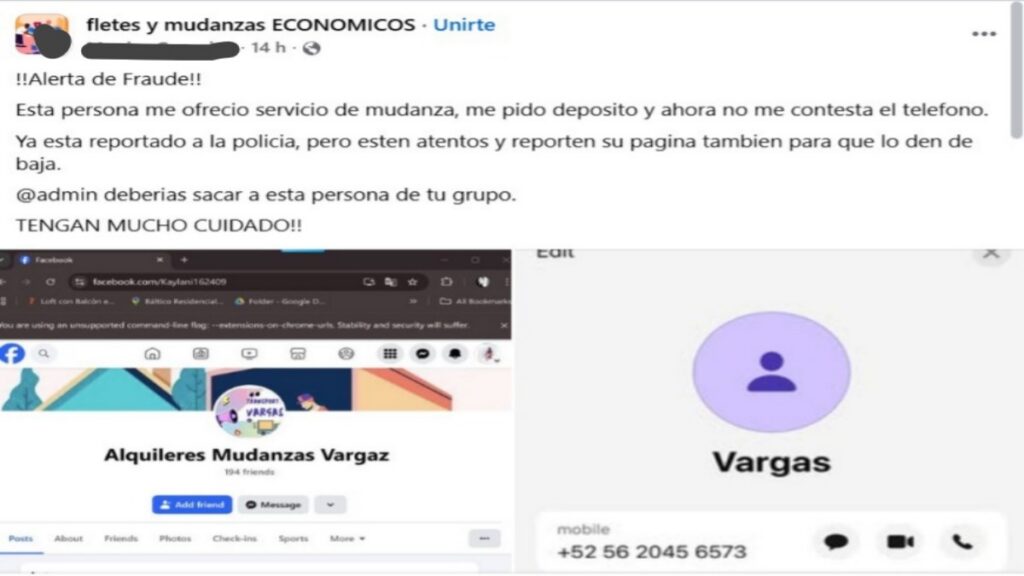
Task: Open the Friends tab on the profile
Action: (121, 539)
